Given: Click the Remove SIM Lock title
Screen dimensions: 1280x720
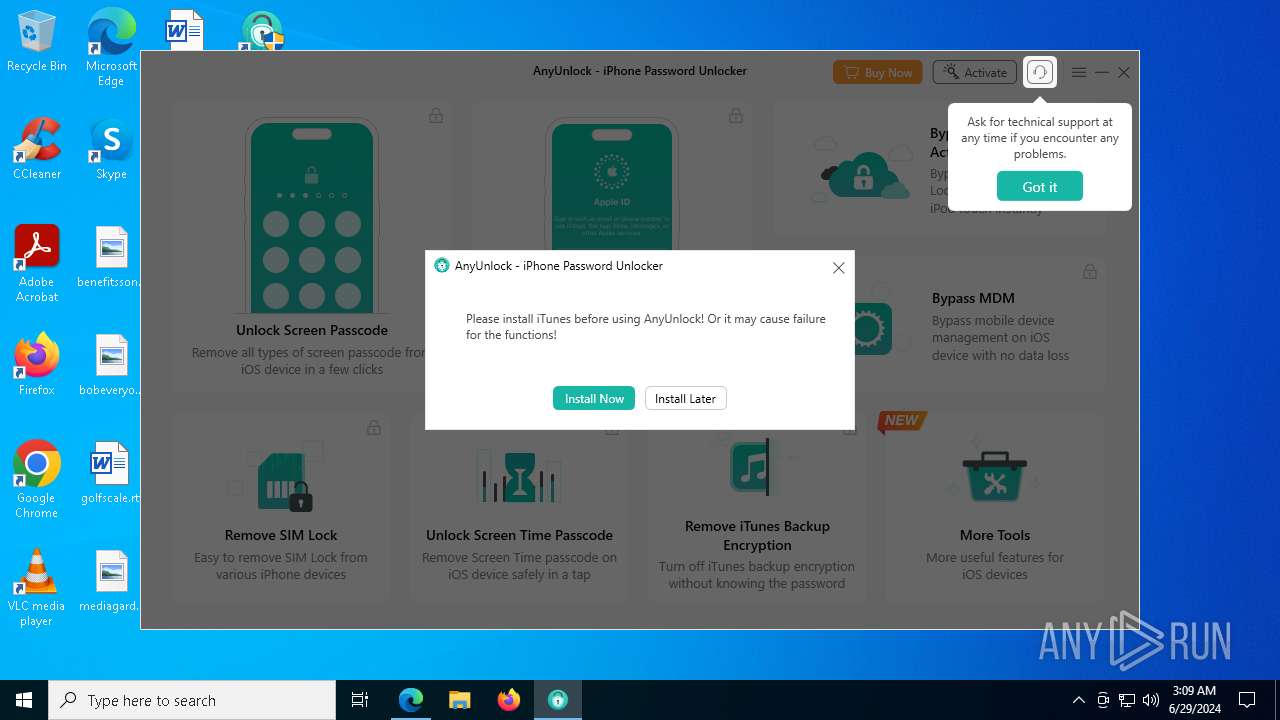Looking at the screenshot, I should tap(281, 535).
